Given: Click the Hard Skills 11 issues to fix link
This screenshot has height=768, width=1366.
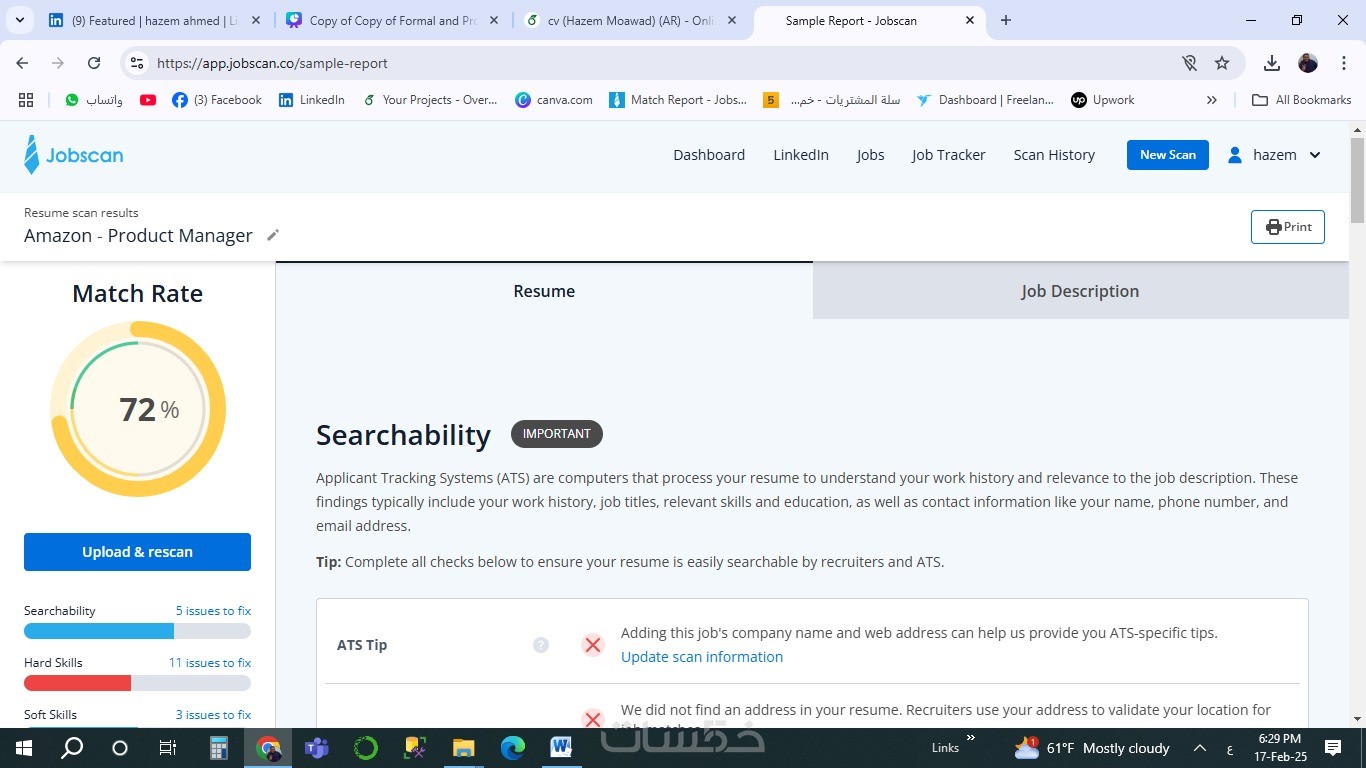Looking at the screenshot, I should 210,663.
